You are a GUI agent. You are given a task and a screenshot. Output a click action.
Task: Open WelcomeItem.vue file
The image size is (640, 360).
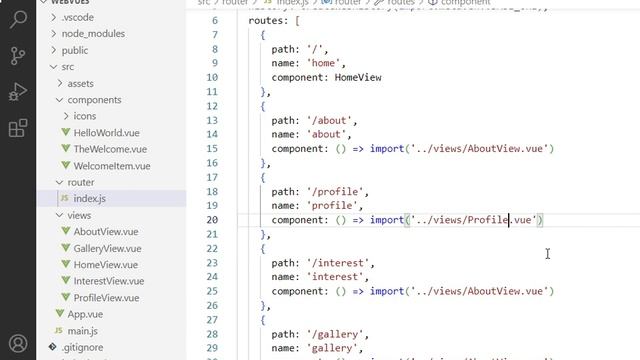tap(112, 166)
